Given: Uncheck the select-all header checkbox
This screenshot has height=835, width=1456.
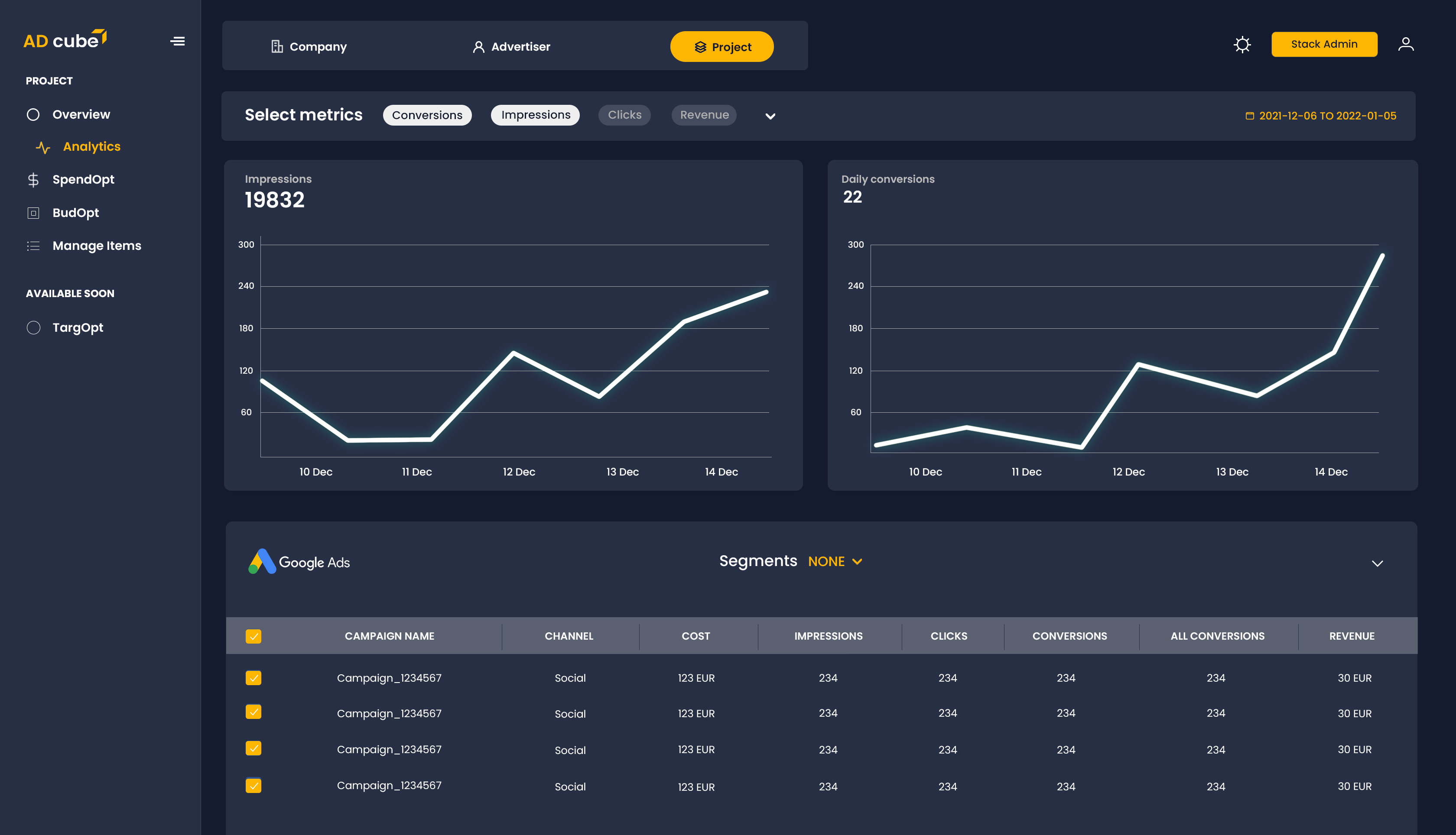Looking at the screenshot, I should [x=253, y=636].
